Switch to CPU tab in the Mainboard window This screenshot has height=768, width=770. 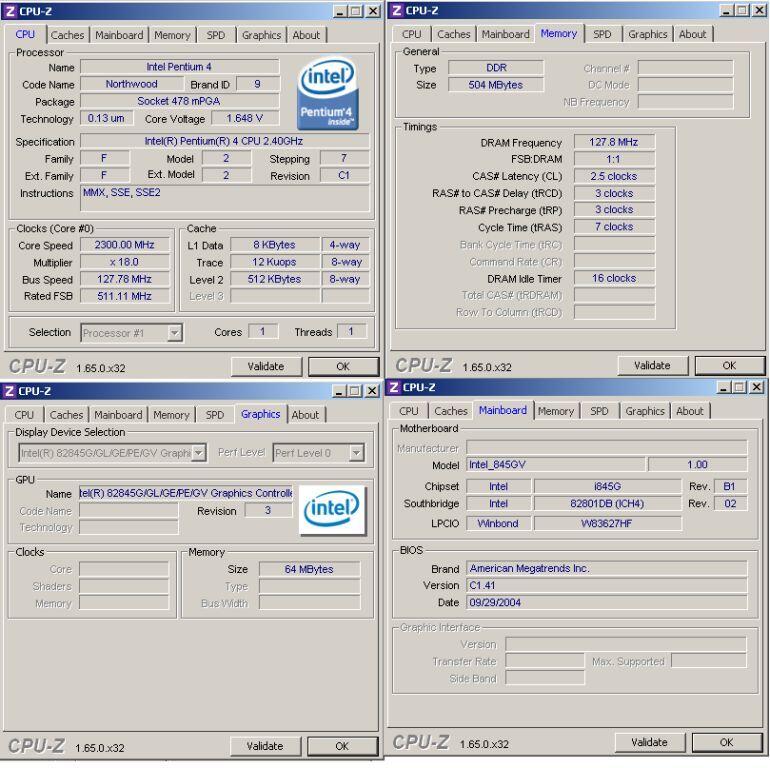[409, 411]
